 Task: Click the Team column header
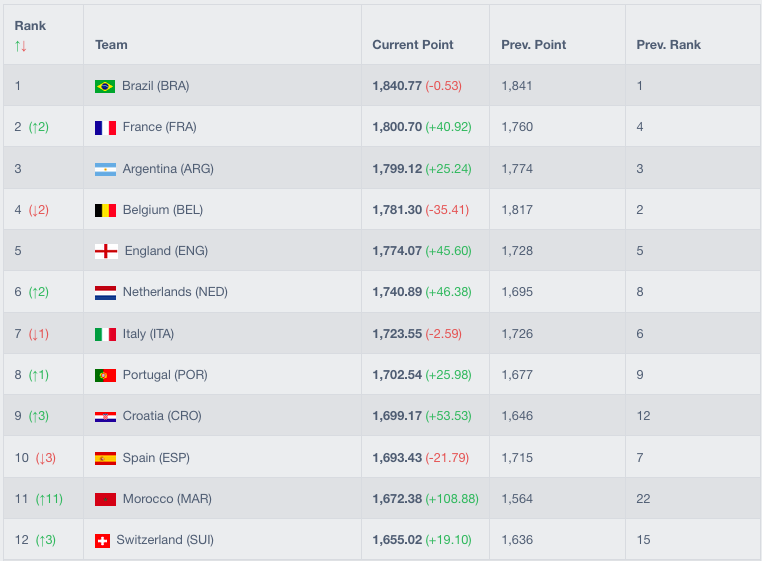(111, 45)
